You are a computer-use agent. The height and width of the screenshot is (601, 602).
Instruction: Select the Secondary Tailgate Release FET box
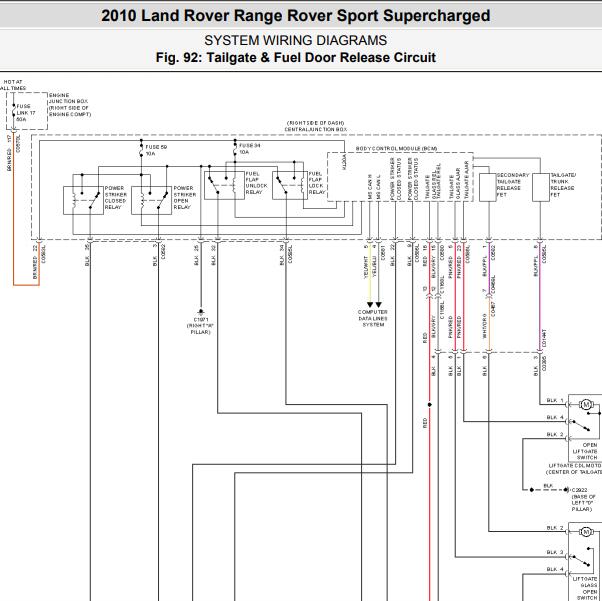click(x=488, y=187)
